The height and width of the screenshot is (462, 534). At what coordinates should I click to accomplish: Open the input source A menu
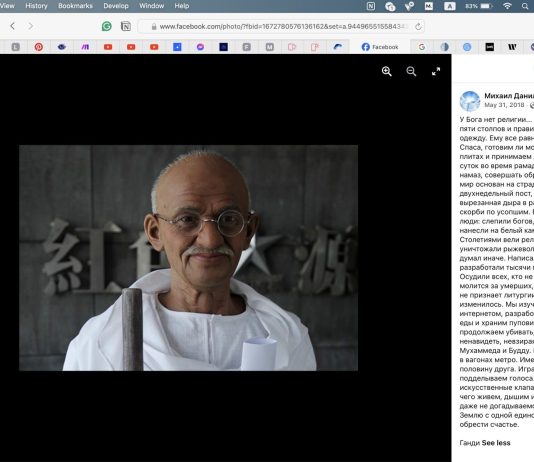coord(450,6)
